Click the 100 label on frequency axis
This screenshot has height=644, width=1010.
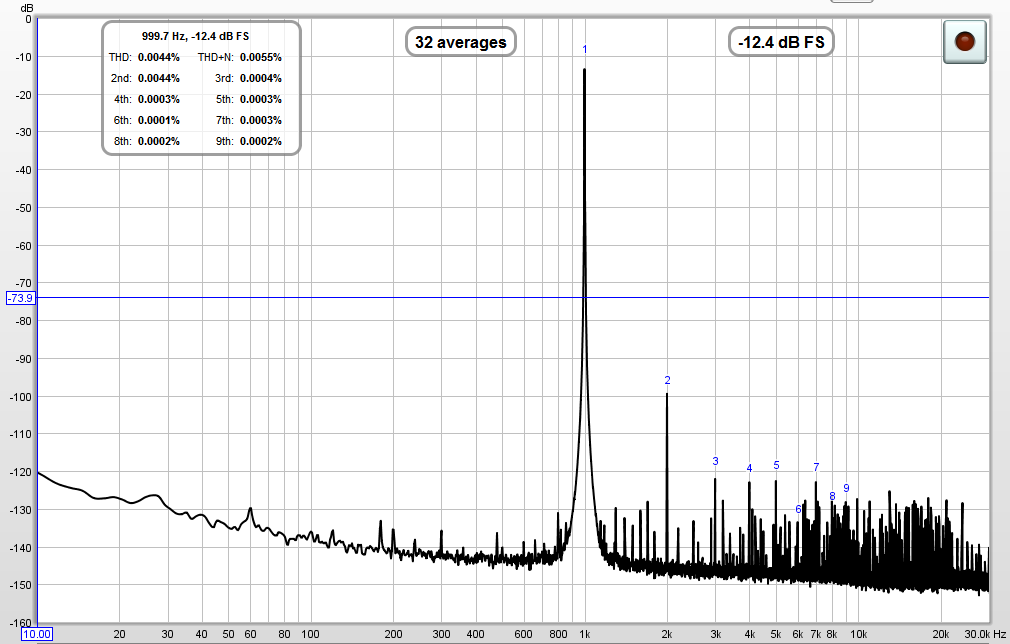310,634
